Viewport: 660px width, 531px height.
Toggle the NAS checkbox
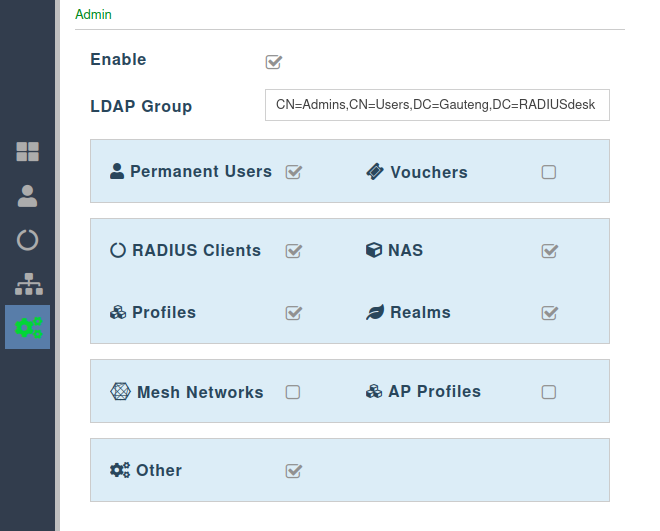549,251
